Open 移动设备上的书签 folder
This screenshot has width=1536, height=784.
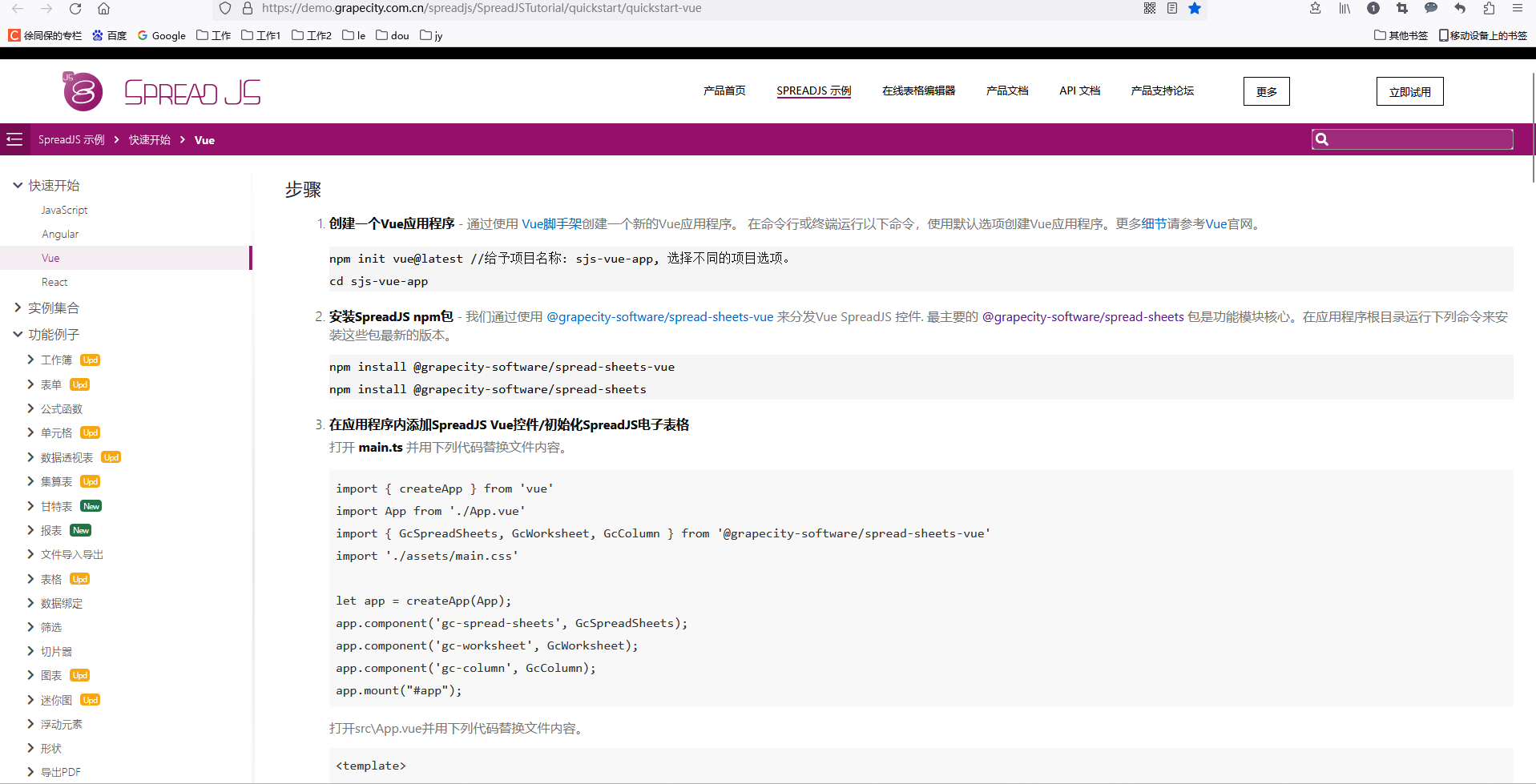1483,35
